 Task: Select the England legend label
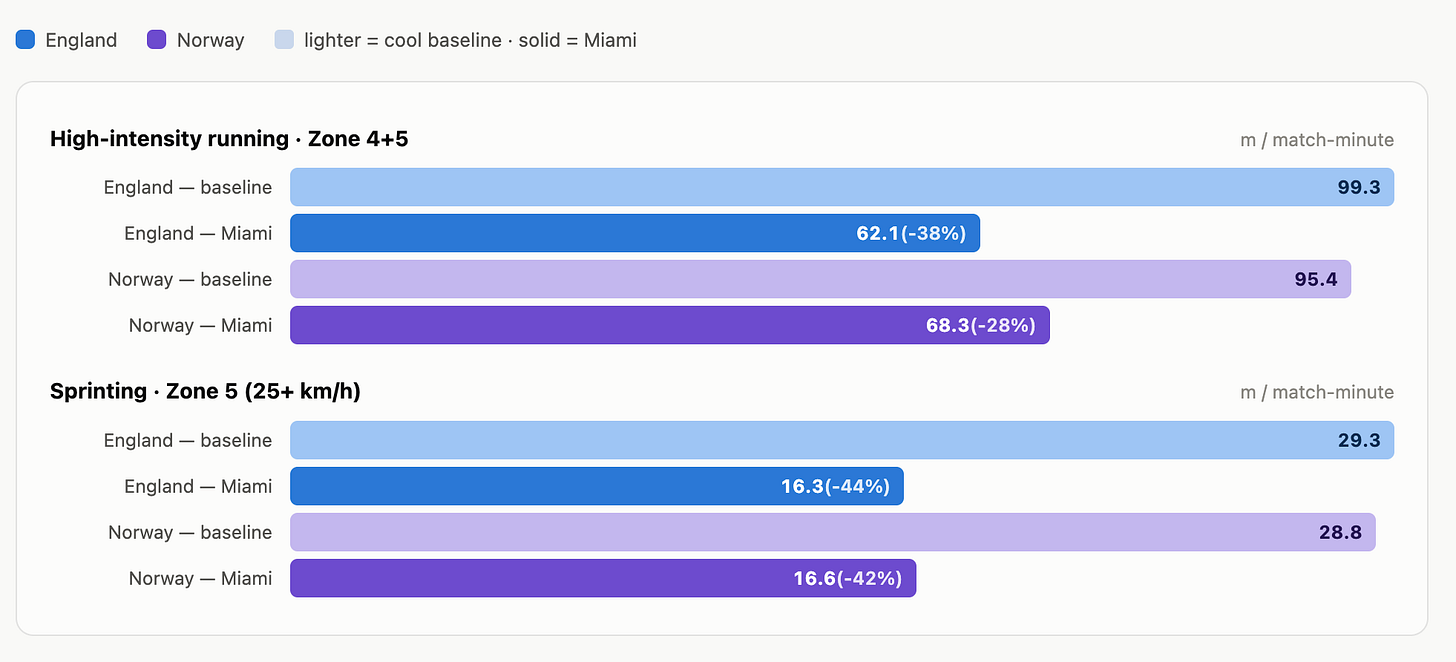(81, 40)
